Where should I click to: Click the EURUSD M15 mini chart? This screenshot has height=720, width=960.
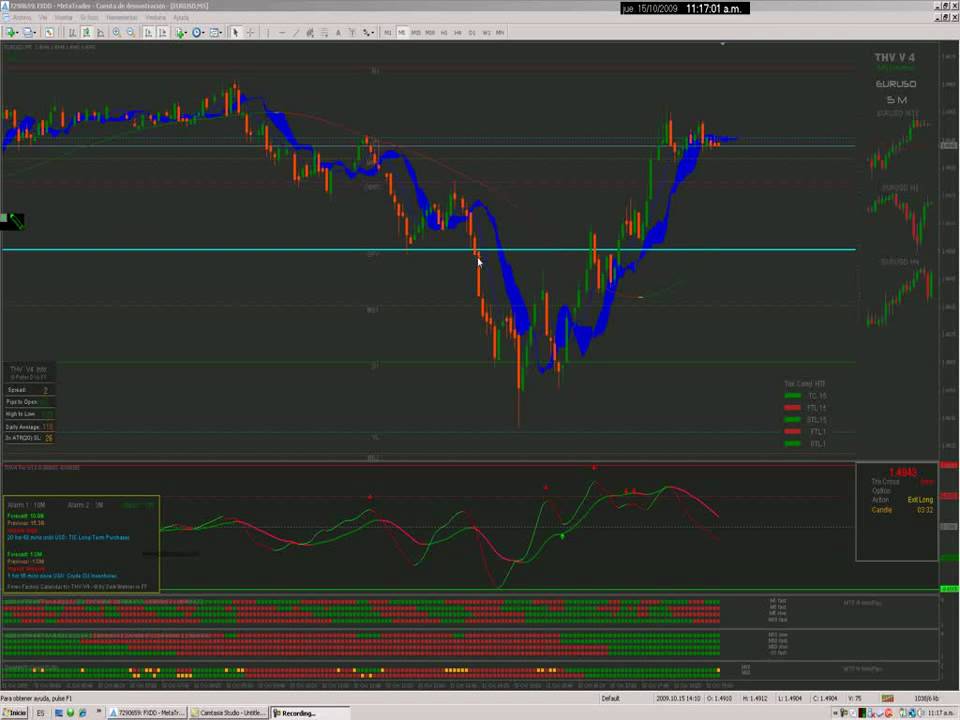(899, 144)
